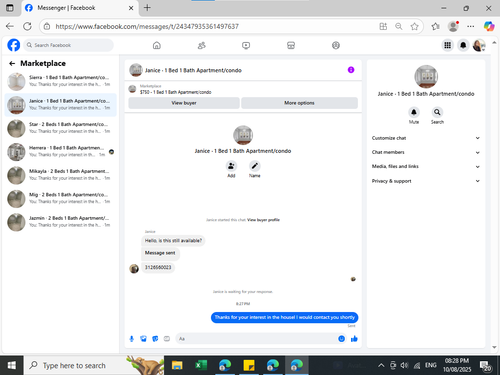This screenshot has height=375, width=500.
Task: Open the taskbar volume control
Action: [x=404, y=365]
